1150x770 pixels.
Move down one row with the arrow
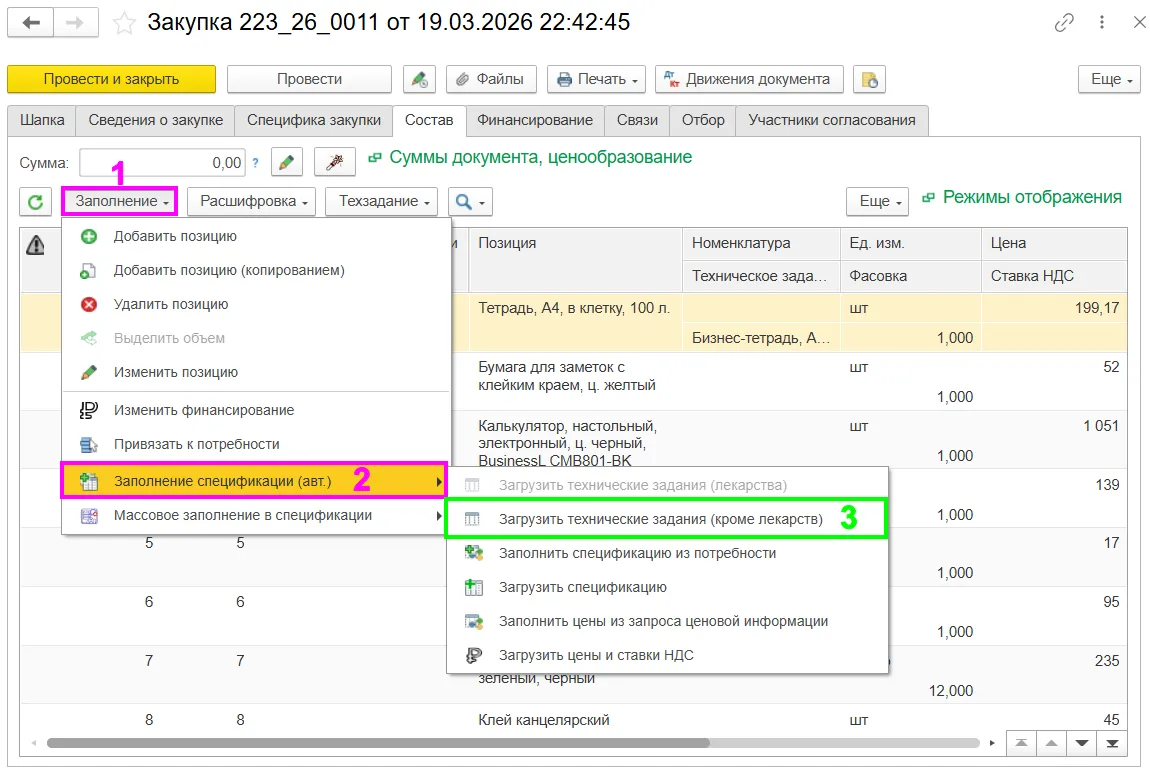1082,743
